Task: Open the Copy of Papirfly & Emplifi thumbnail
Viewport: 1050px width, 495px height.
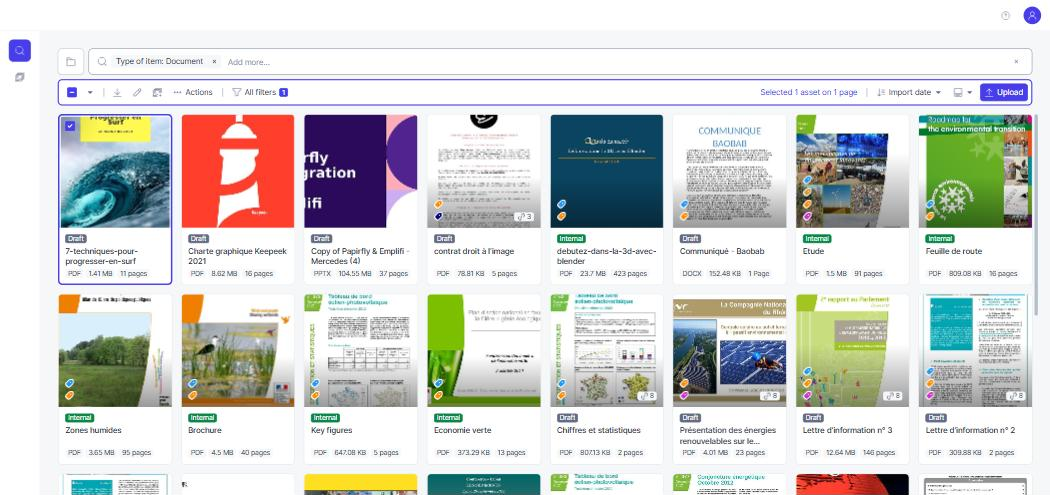Action: point(360,171)
